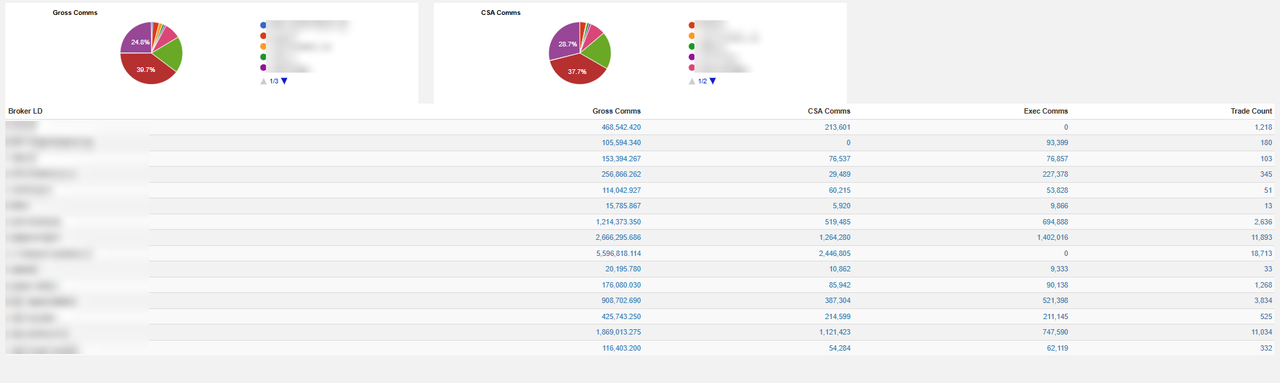Select Exec Comms cell 1,402,016
This screenshot has height=383, width=1280.
tap(1053, 238)
